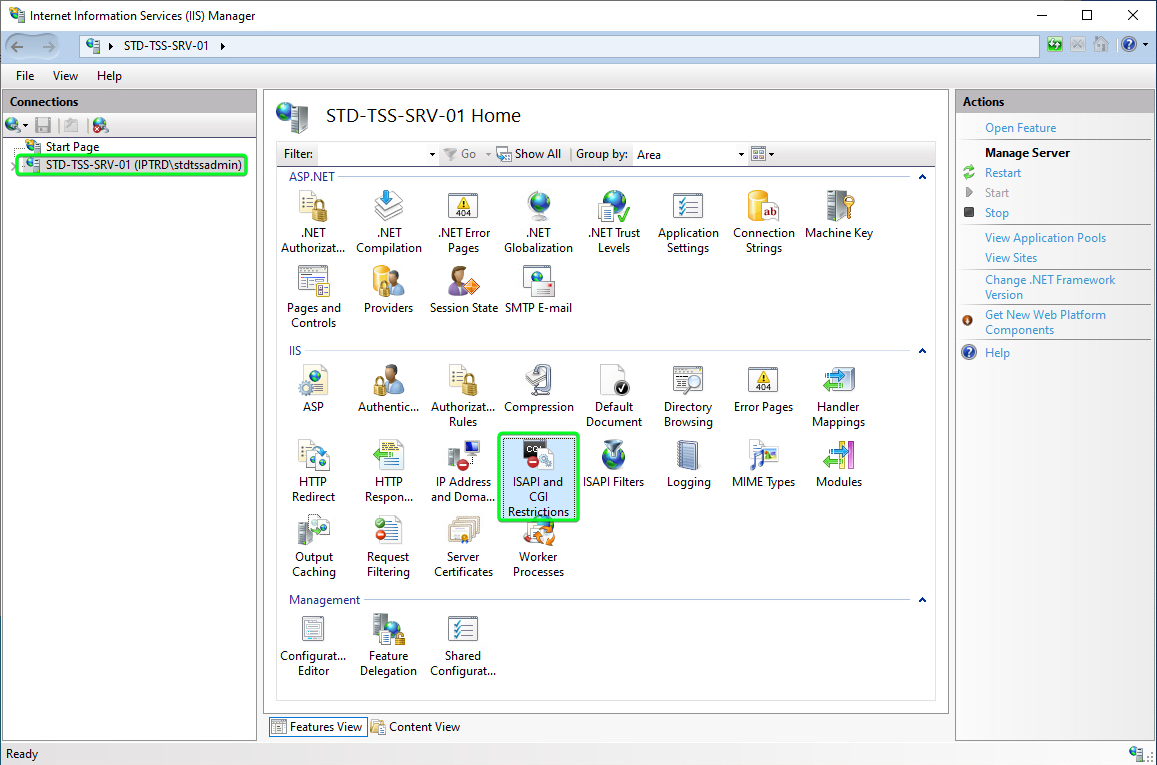1157x765 pixels.
Task: Open the view mode dropdown
Action: [771, 154]
